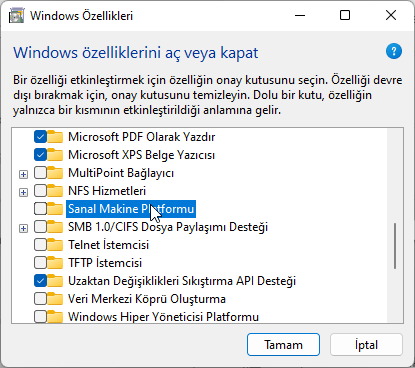Enable Telnet İstemcisi checkbox
The width and height of the screenshot is (415, 368).
pos(40,245)
